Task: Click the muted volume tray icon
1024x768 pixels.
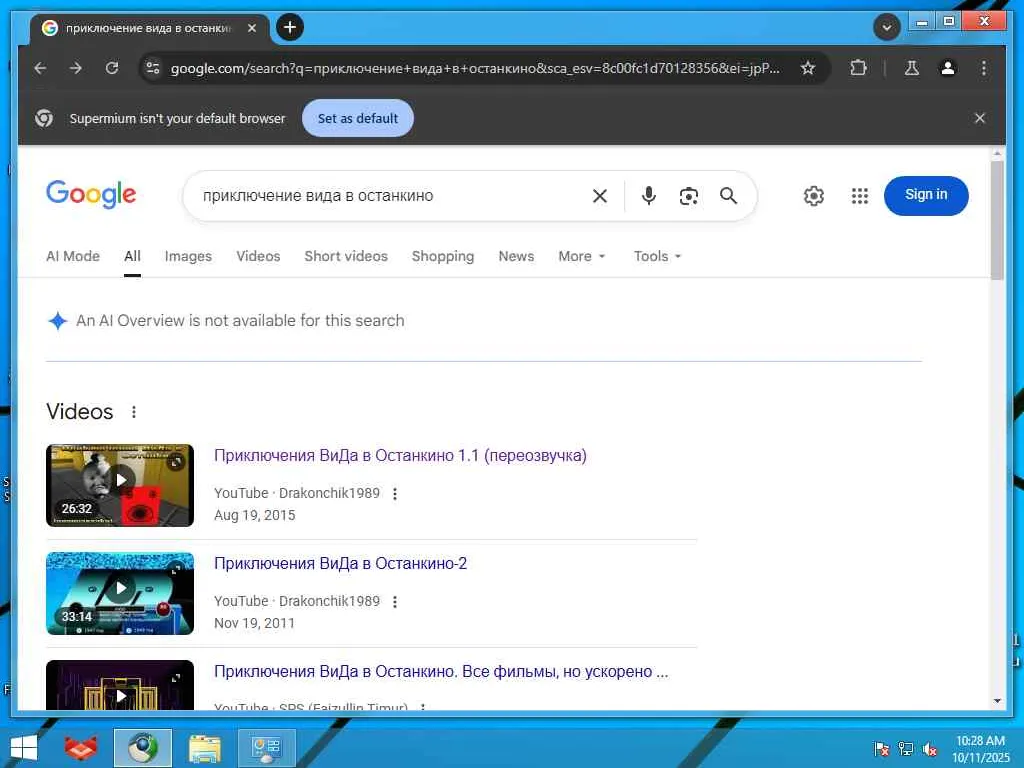Action: 930,748
